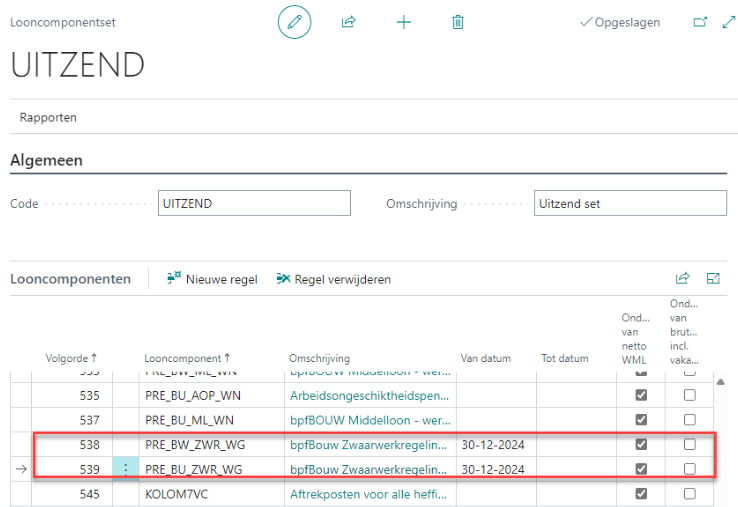
Task: Uncheck netto WML checkbox for row 538
Action: (x=642, y=444)
